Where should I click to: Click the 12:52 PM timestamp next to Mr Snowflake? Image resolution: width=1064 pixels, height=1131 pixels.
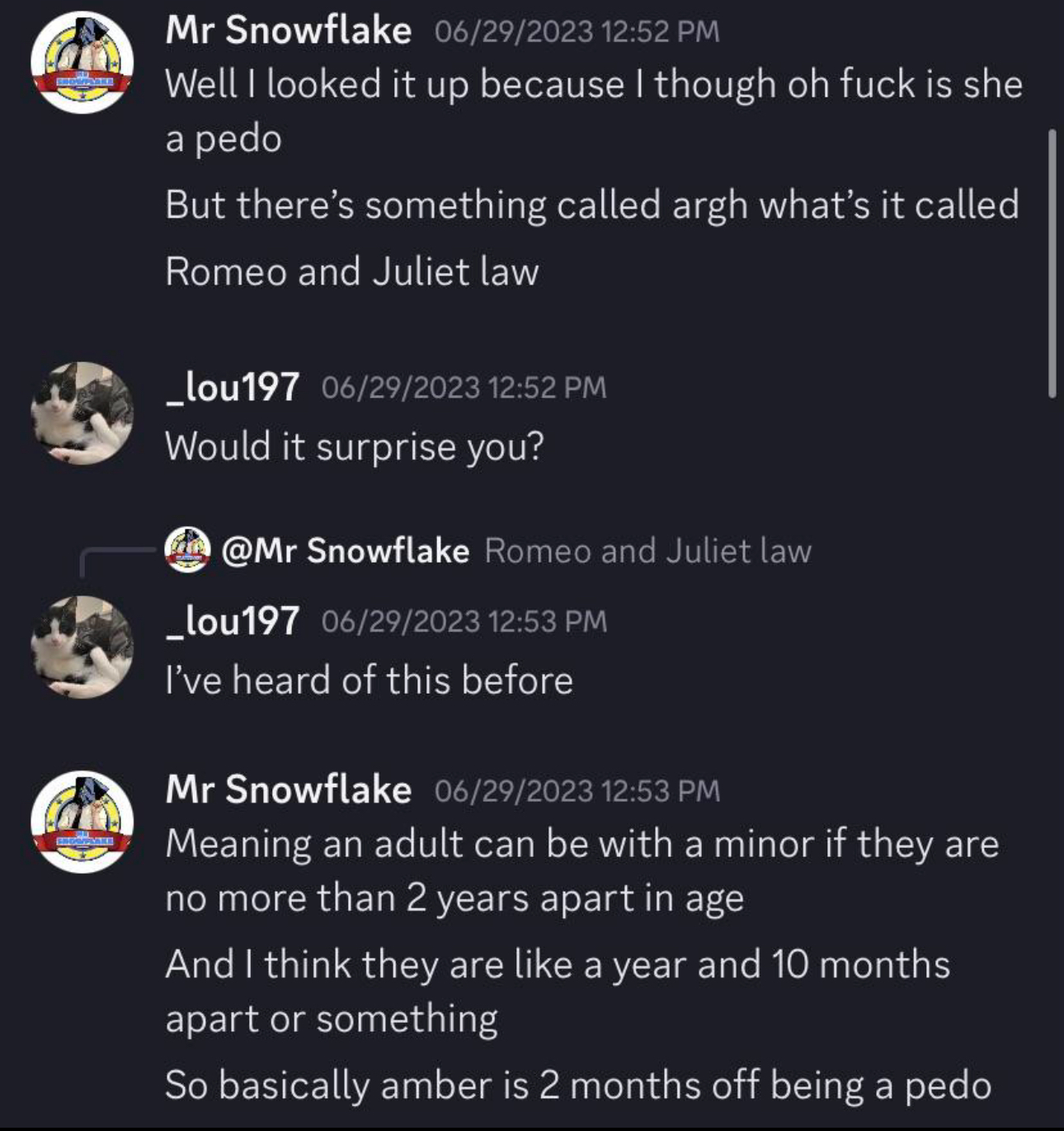[x=577, y=31]
